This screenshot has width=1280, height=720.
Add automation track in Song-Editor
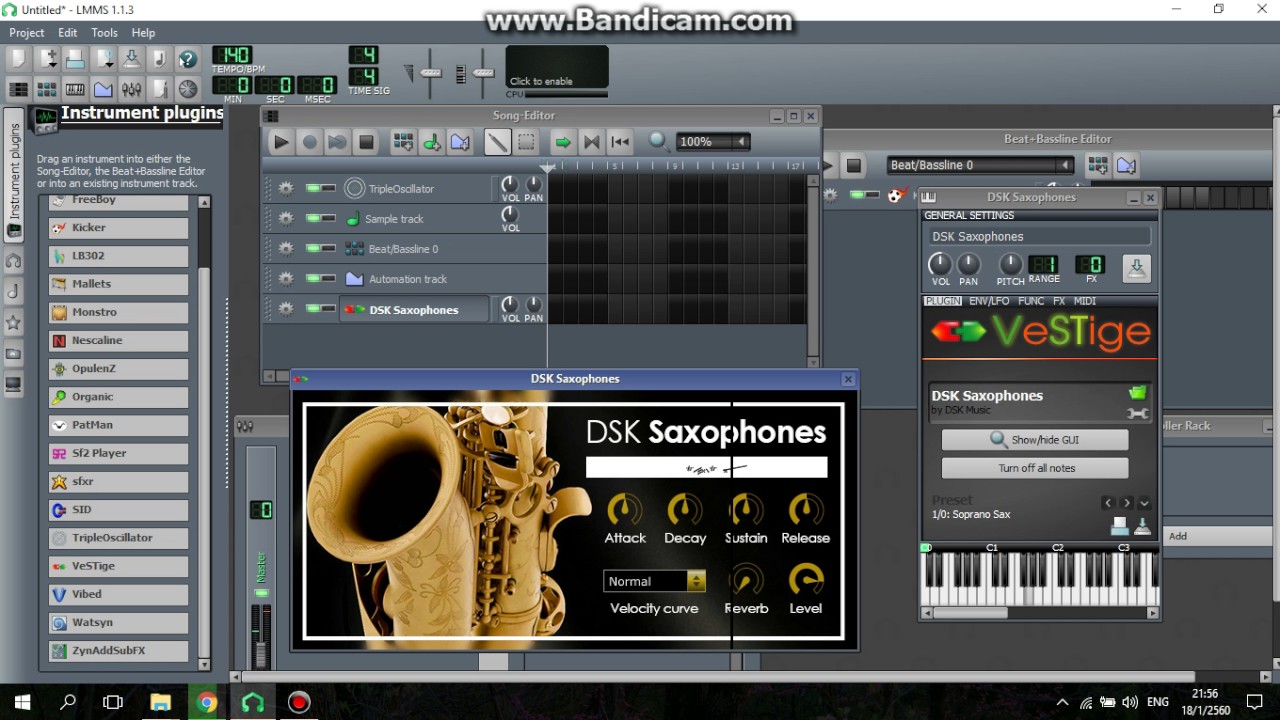pyautogui.click(x=459, y=142)
